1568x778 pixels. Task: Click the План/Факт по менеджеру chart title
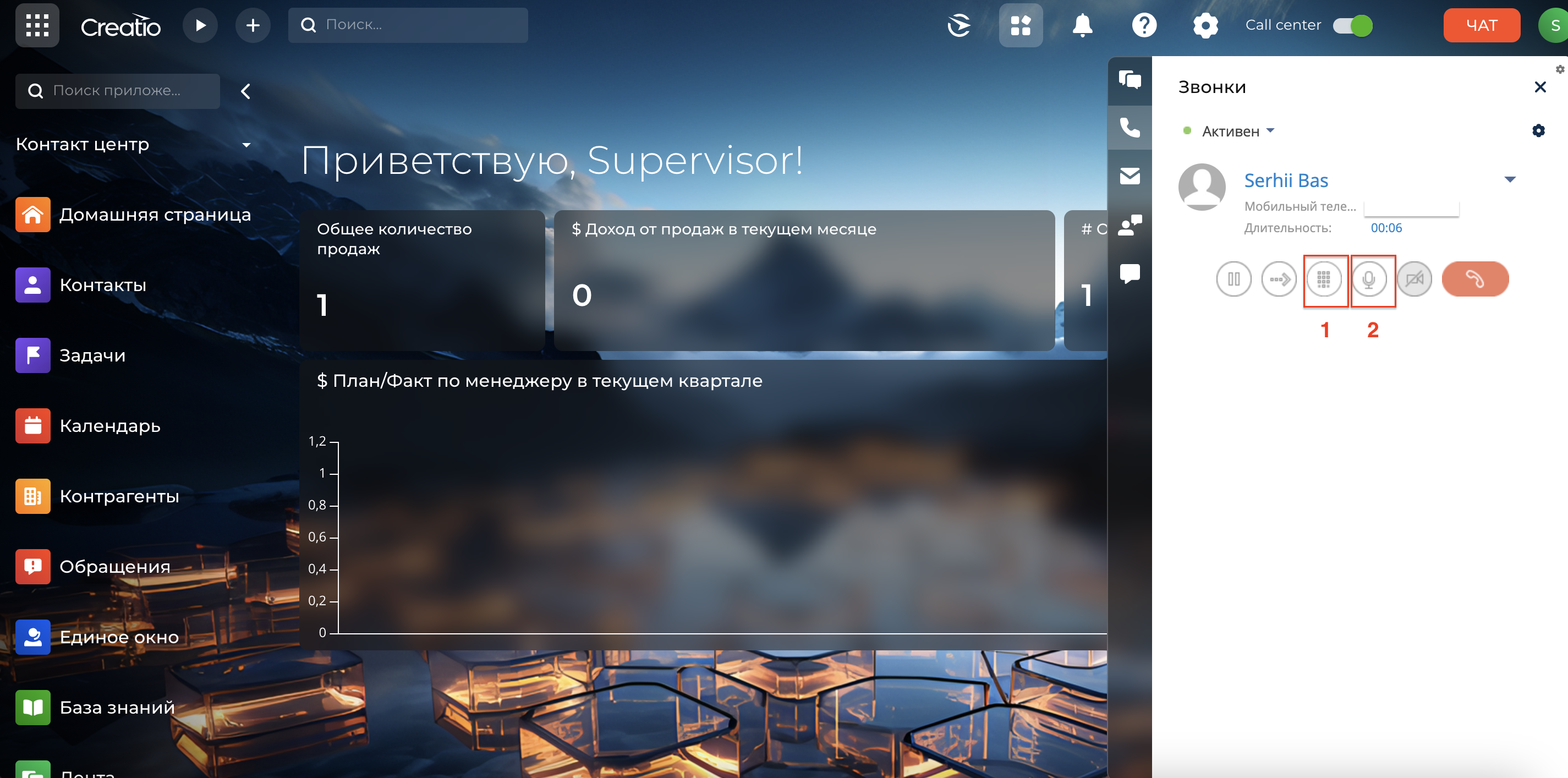(539, 381)
